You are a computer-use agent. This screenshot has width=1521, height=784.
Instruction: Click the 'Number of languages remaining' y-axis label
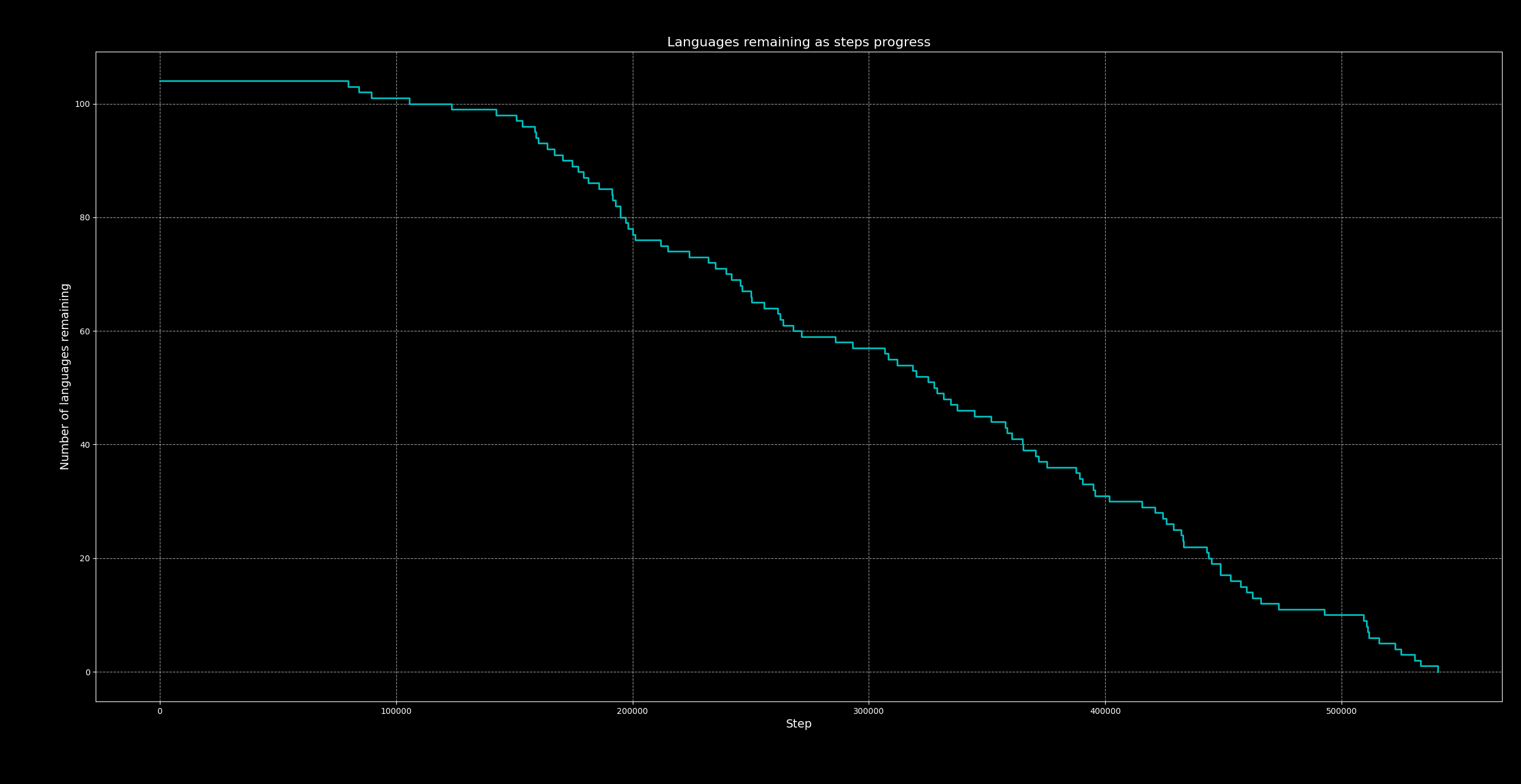[x=65, y=376]
